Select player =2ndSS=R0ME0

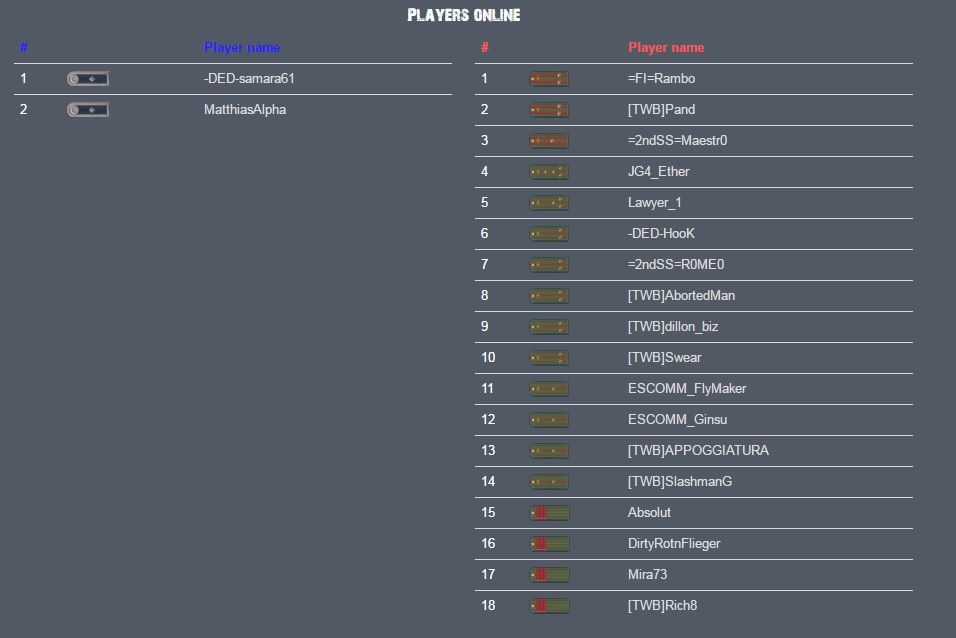tap(676, 265)
